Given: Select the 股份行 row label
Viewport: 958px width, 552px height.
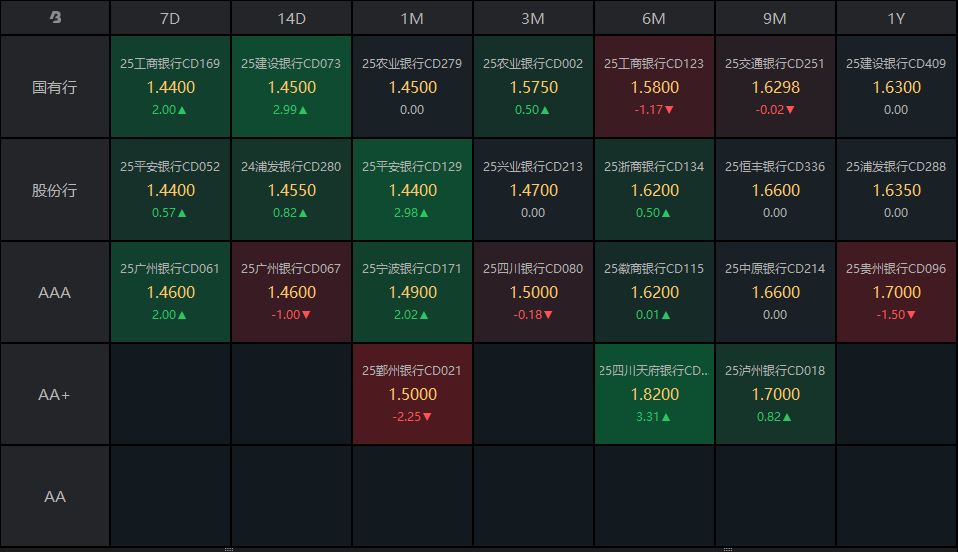Looking at the screenshot, I should click(55, 190).
